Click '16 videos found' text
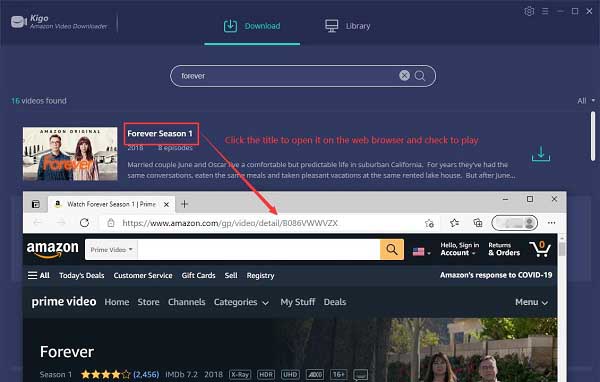 pos(39,101)
